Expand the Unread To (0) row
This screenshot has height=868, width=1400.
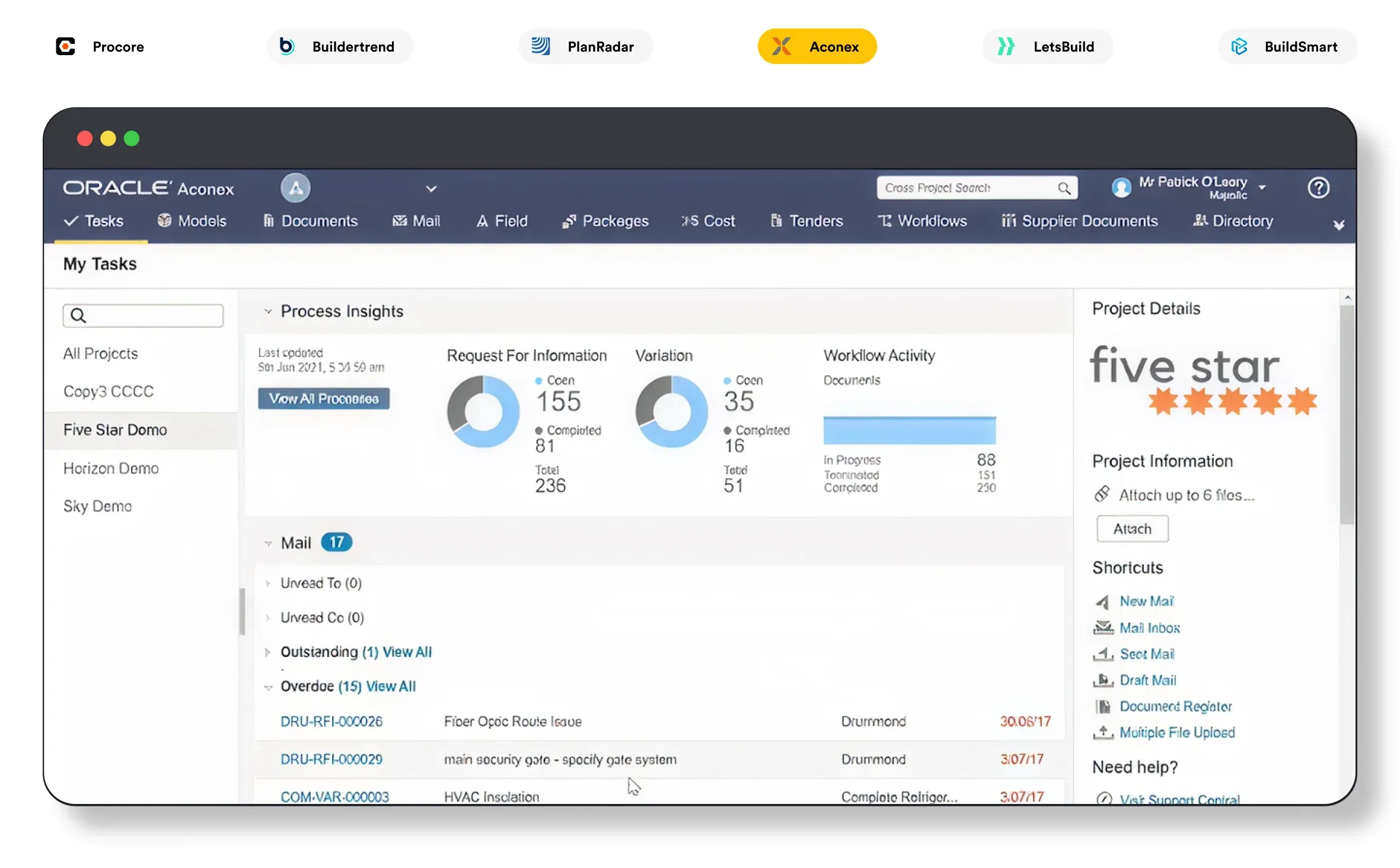[268, 583]
